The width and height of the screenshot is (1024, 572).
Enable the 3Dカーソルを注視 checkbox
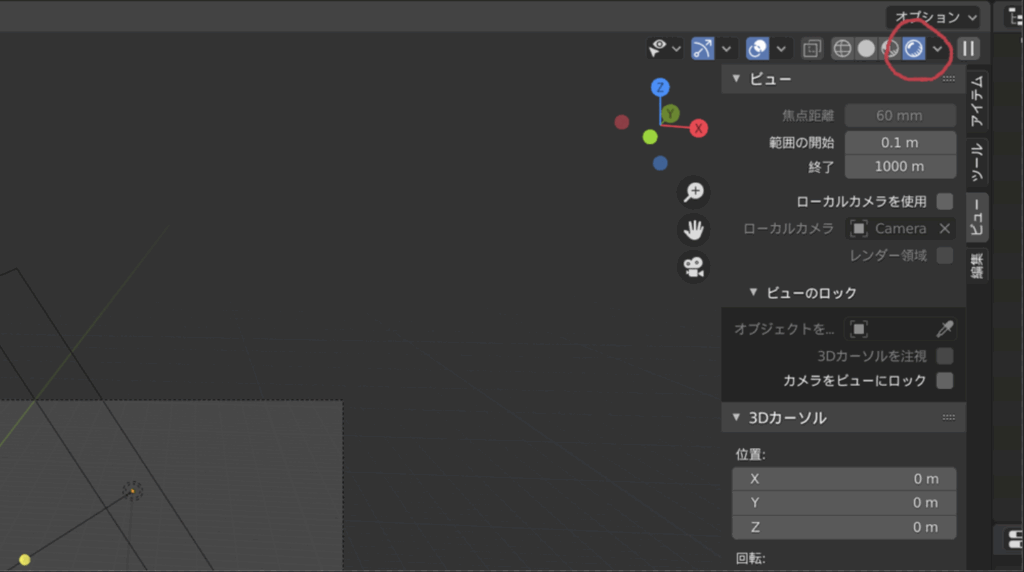pos(944,356)
